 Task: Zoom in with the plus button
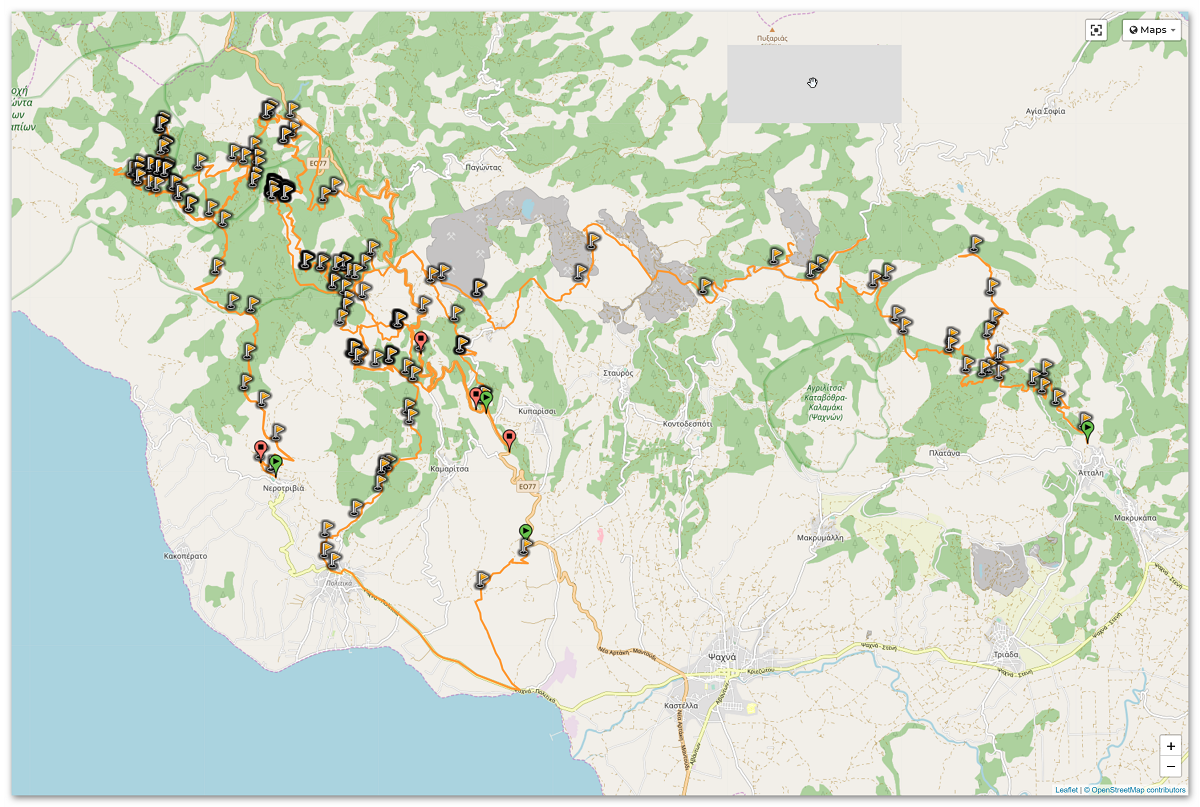pos(1171,746)
